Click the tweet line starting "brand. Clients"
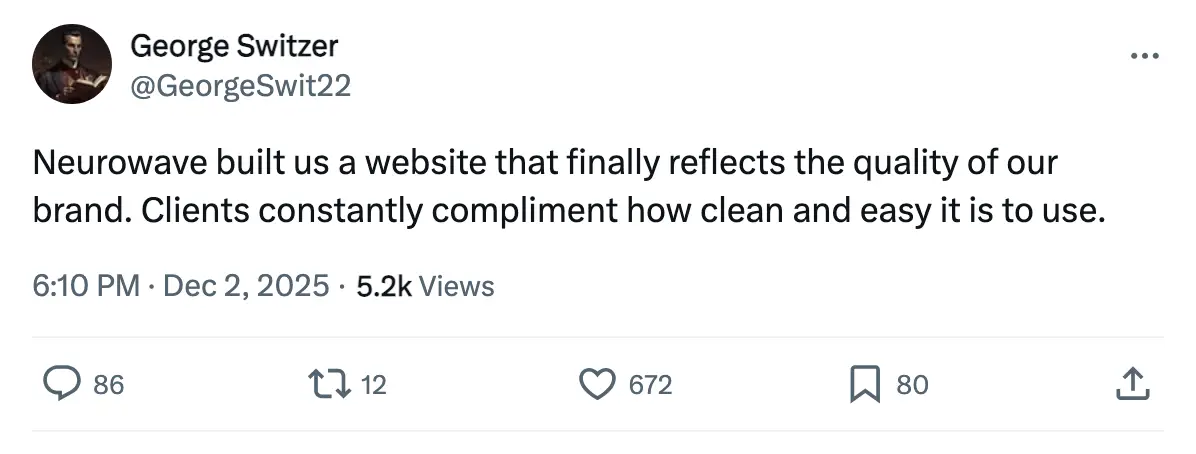The width and height of the screenshot is (1196, 454). click(x=570, y=213)
